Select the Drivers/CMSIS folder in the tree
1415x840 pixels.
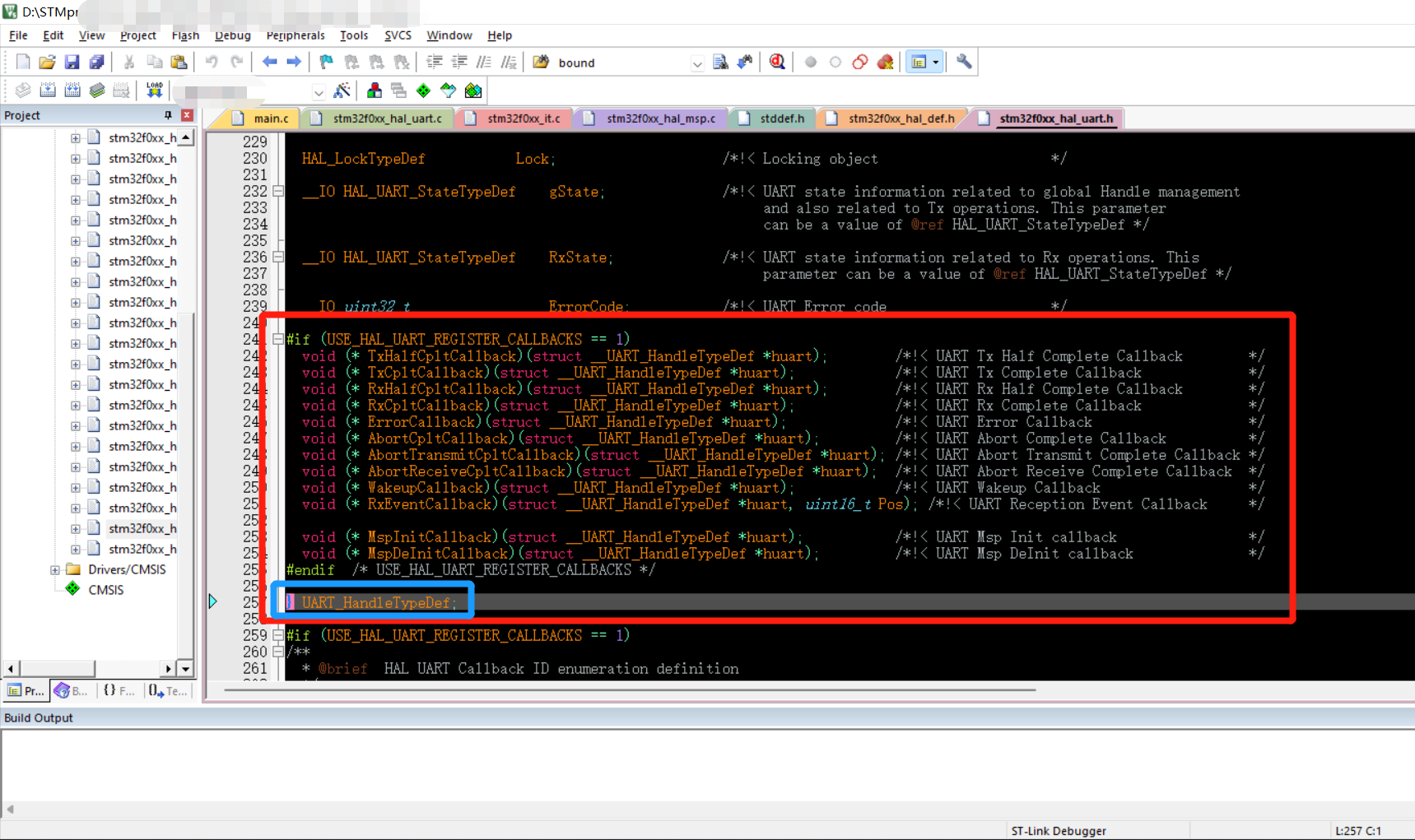pyautogui.click(x=127, y=569)
